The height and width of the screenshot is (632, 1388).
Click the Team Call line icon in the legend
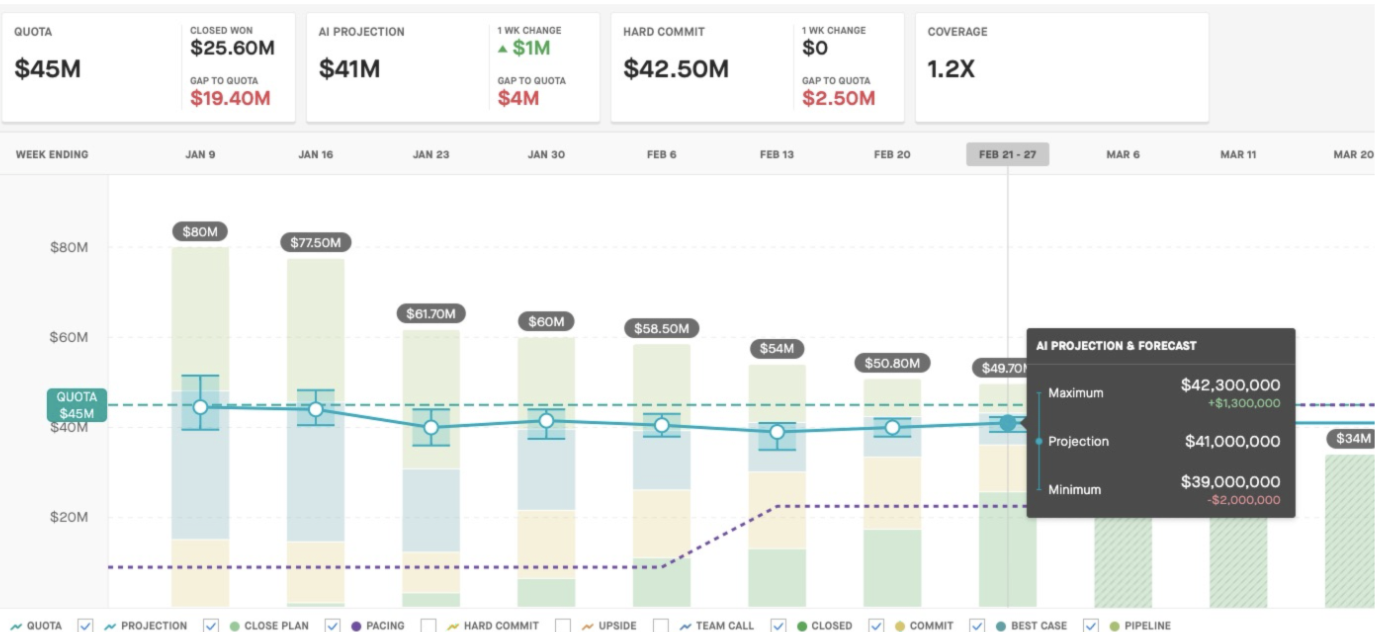[686, 626]
